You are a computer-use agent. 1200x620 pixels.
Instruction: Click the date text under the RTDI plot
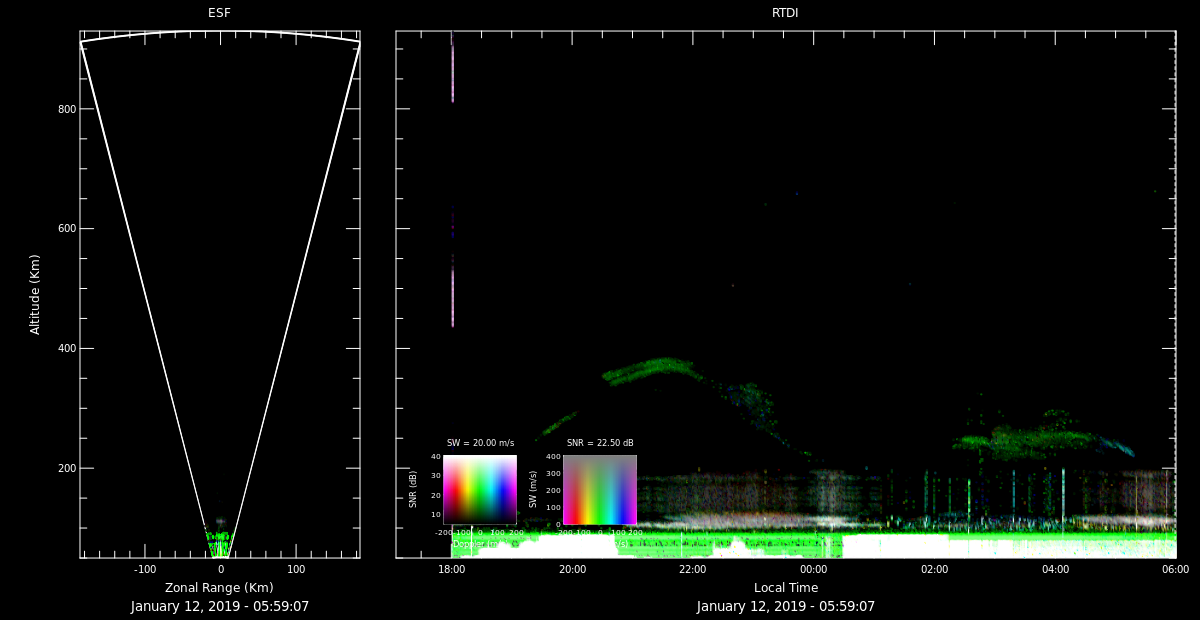click(785, 606)
